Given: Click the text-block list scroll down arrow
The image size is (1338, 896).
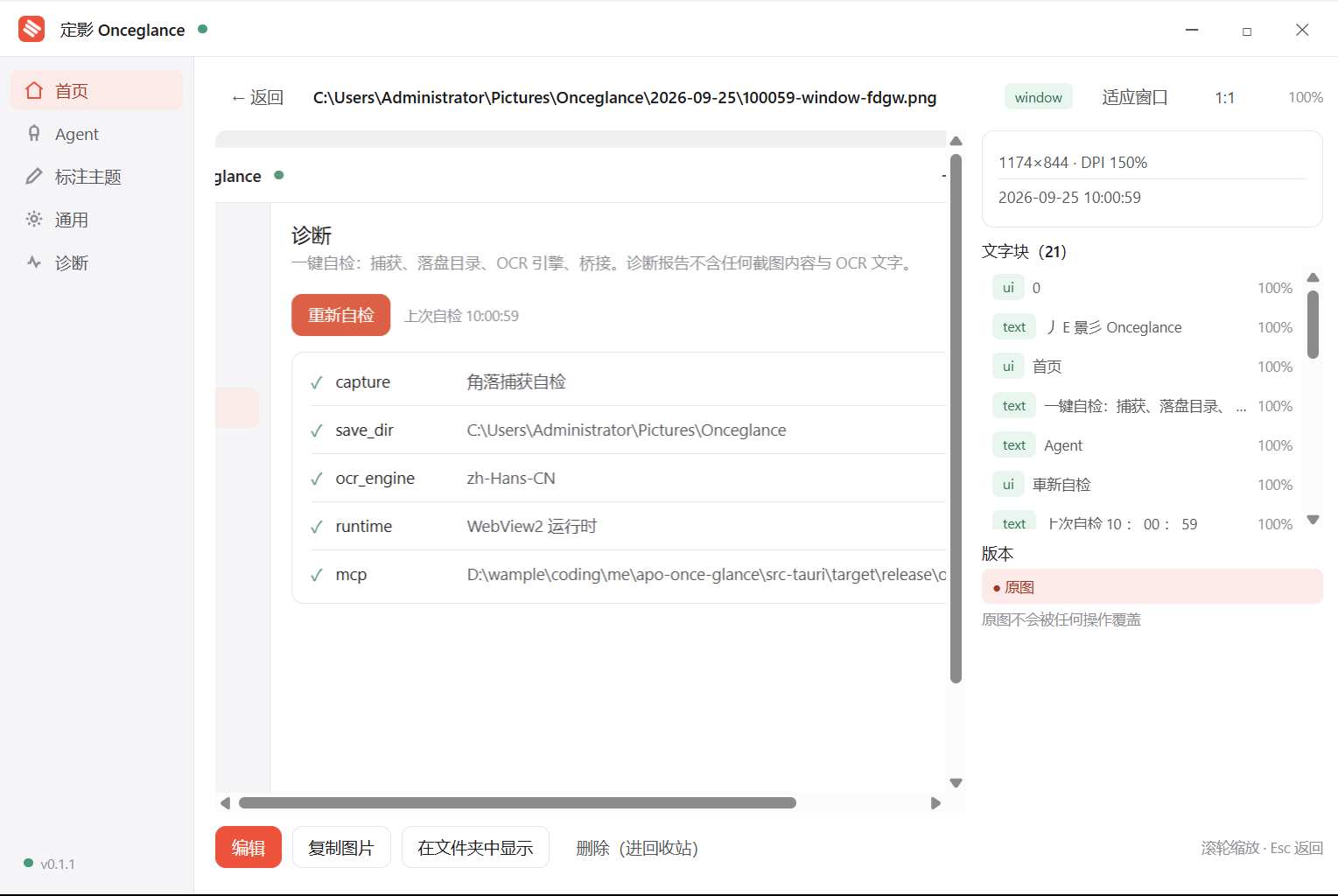Looking at the screenshot, I should coord(1313,520).
